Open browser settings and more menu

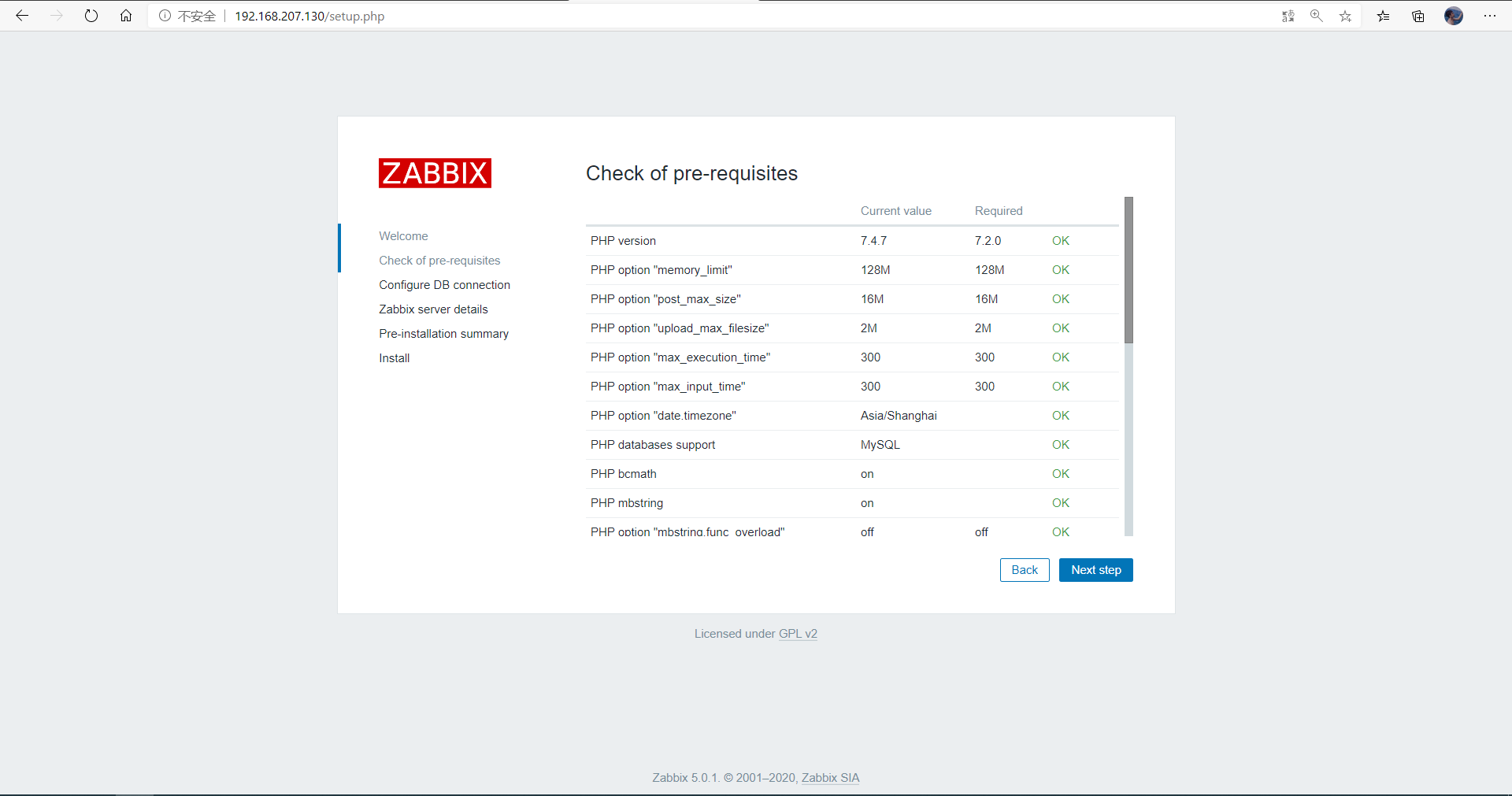coord(1490,16)
